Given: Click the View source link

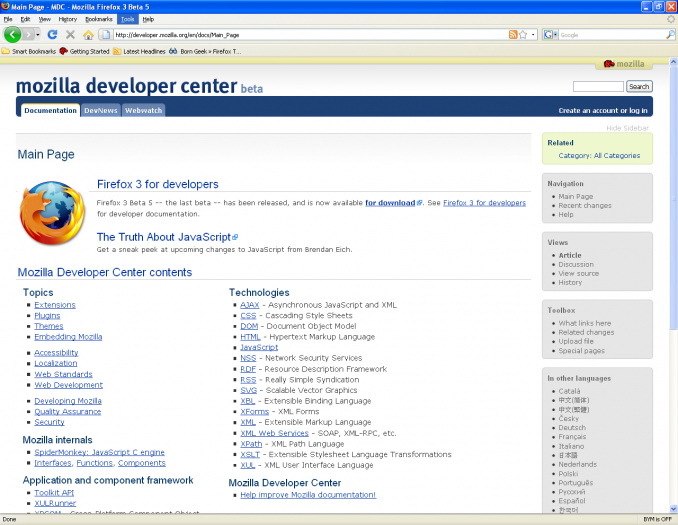Looking at the screenshot, I should pos(579,273).
